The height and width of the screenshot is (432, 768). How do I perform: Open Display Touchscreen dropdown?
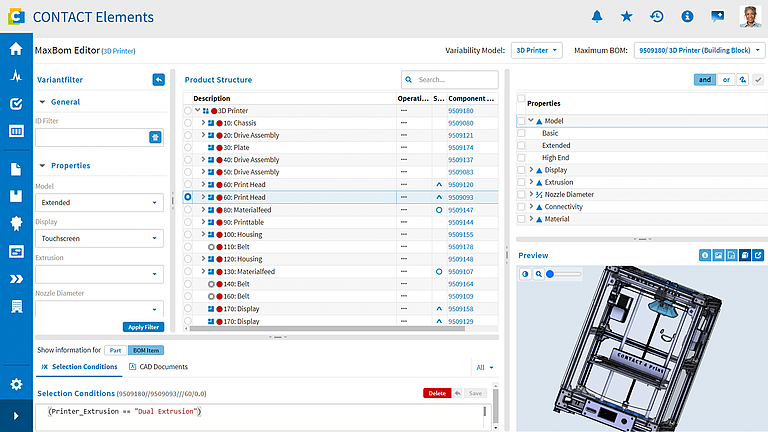(x=99, y=238)
